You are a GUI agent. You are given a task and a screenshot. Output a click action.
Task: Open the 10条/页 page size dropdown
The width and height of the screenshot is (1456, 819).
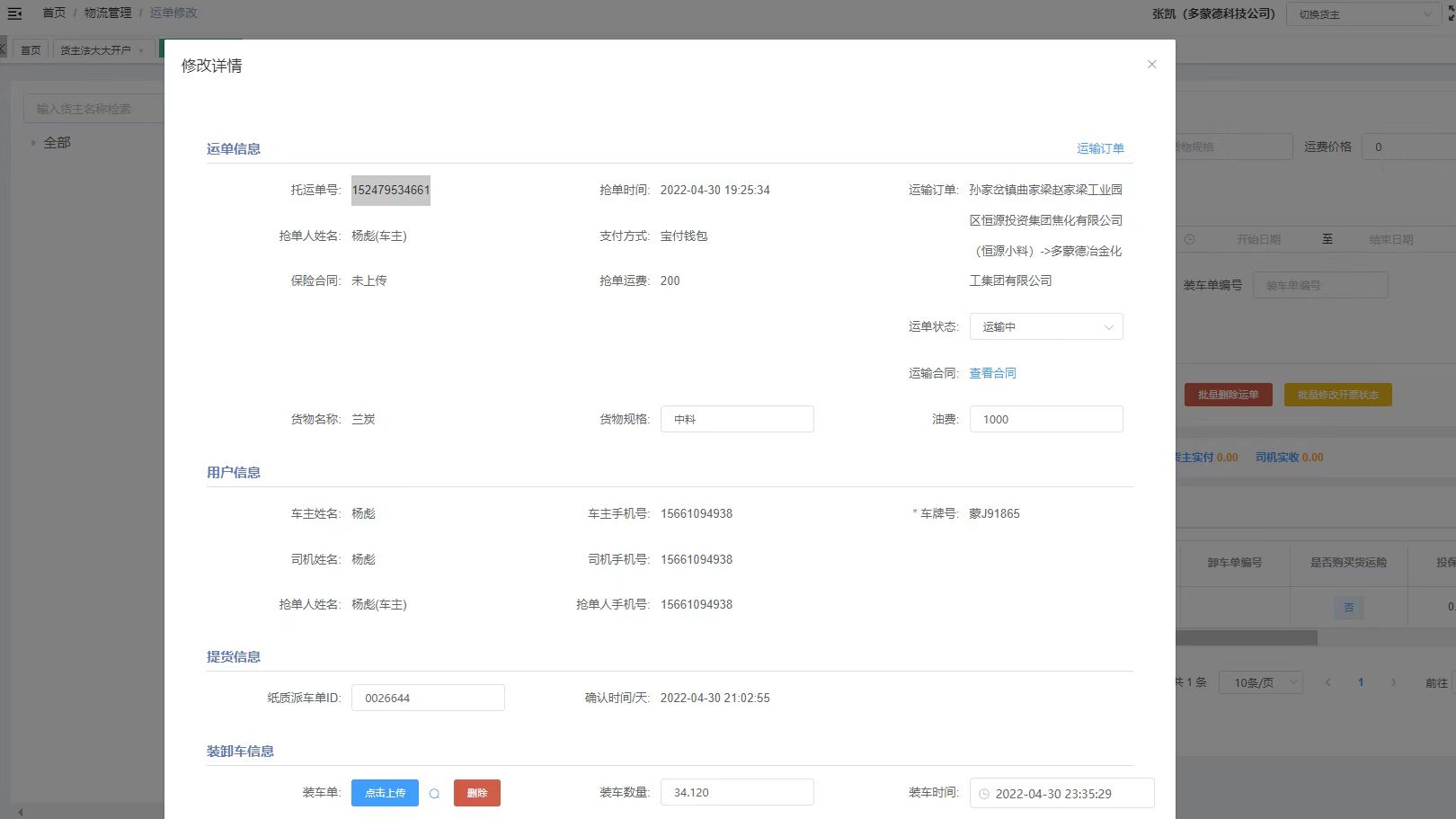click(1261, 682)
